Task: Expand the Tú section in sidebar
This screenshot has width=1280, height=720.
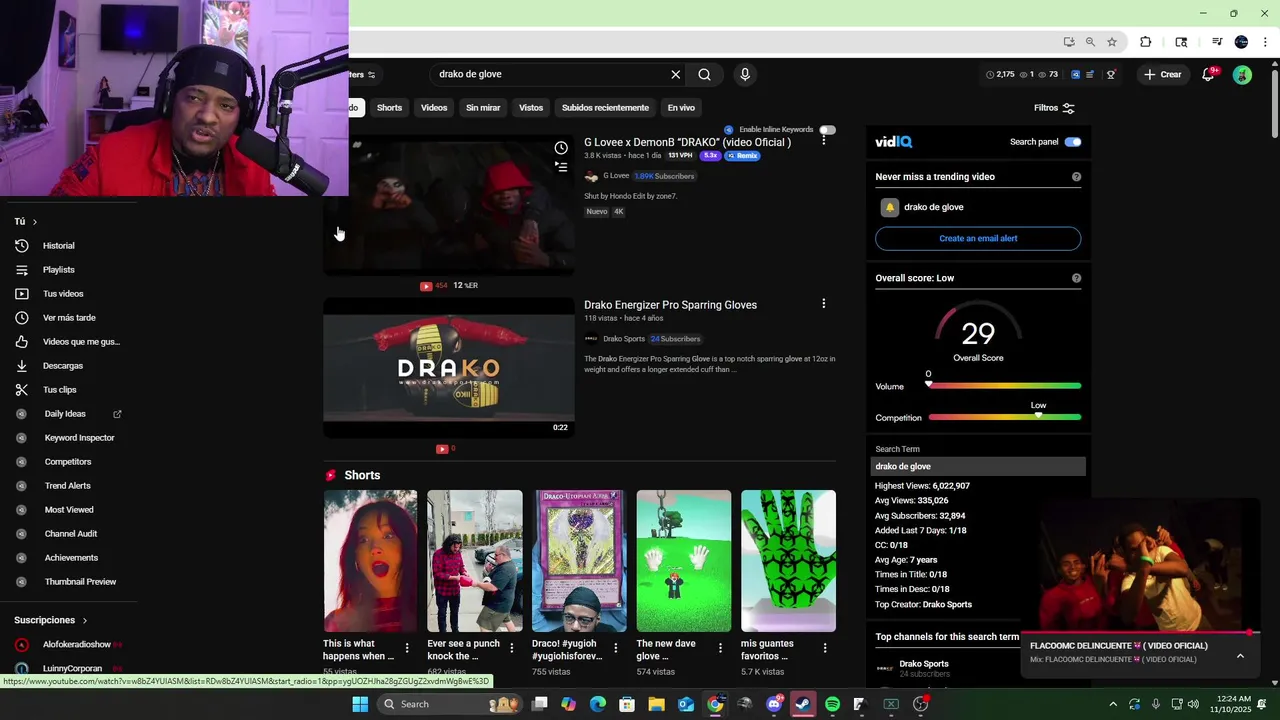Action: pyautogui.click(x=26, y=221)
